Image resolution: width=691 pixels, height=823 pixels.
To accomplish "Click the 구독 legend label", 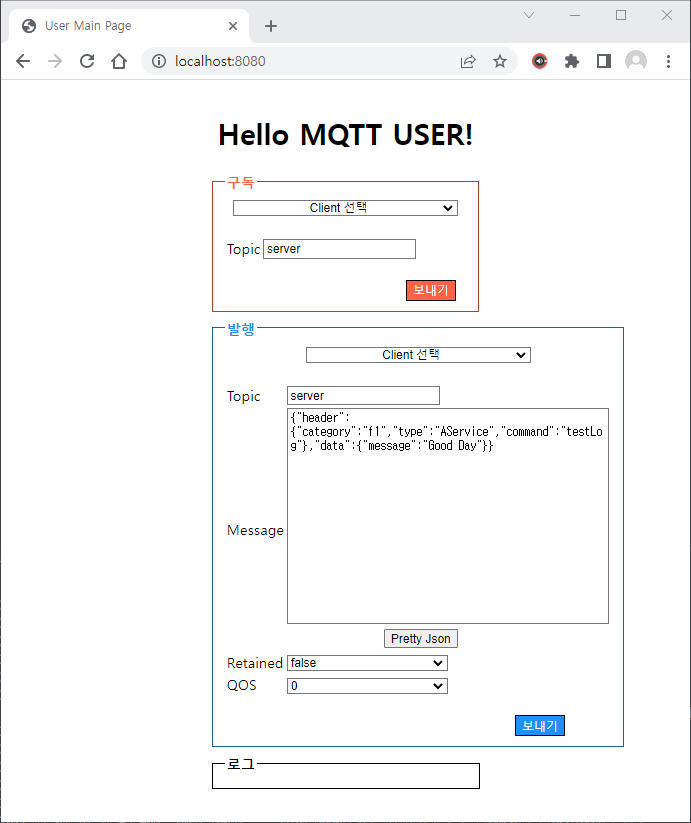I will coord(241,182).
